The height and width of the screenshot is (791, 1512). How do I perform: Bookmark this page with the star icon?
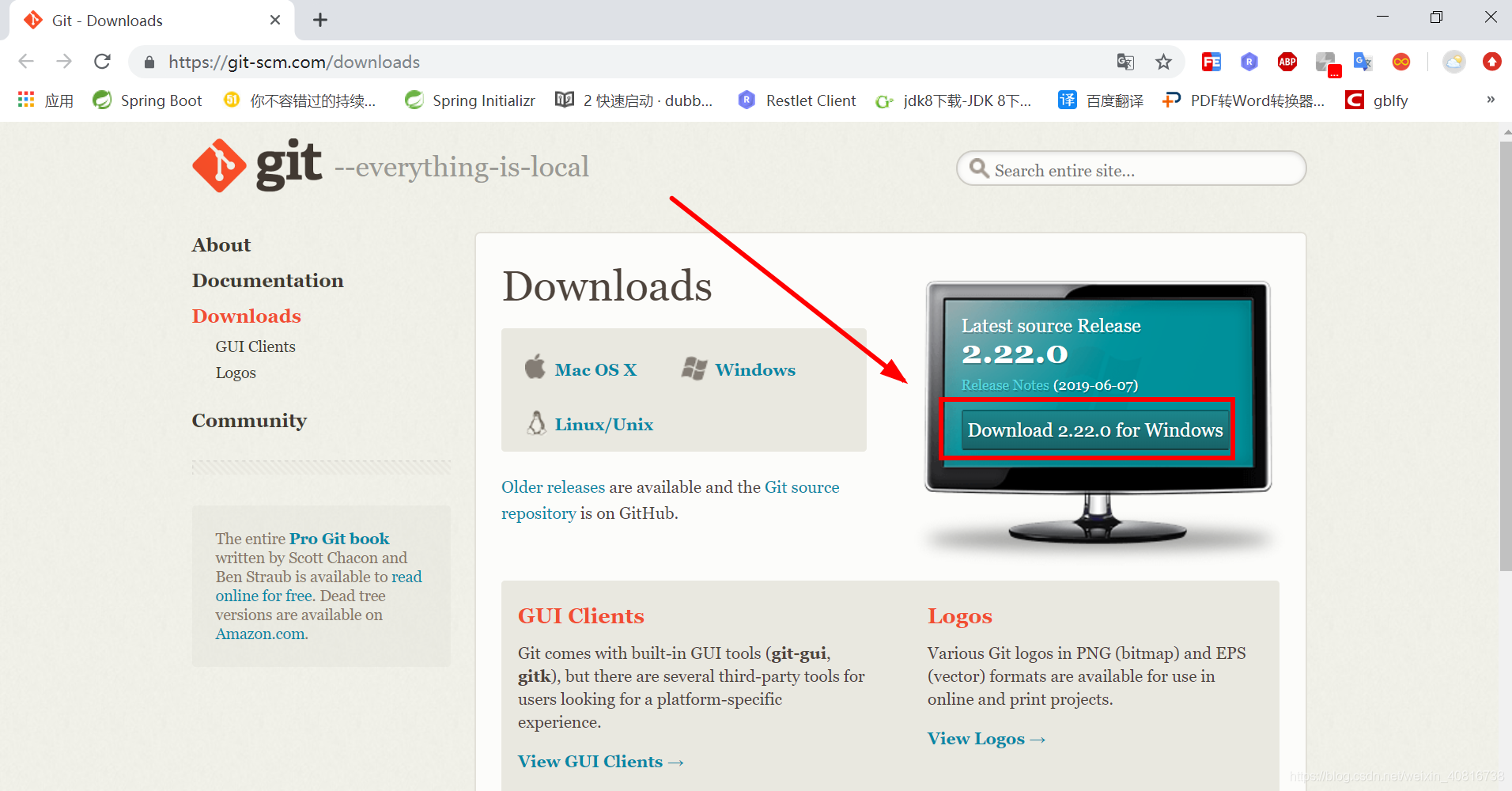(1163, 62)
